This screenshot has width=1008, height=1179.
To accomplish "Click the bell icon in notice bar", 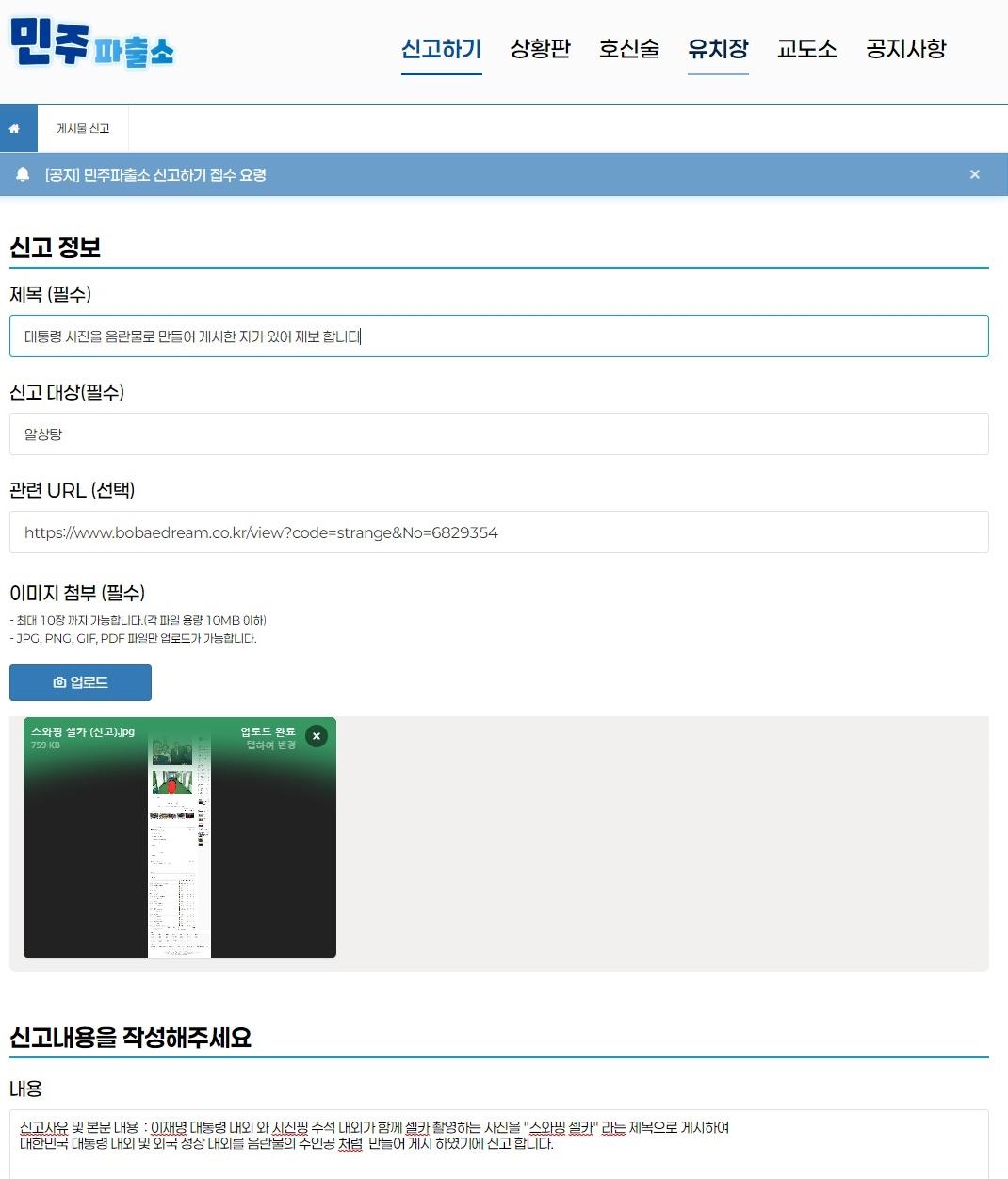I will tap(23, 174).
